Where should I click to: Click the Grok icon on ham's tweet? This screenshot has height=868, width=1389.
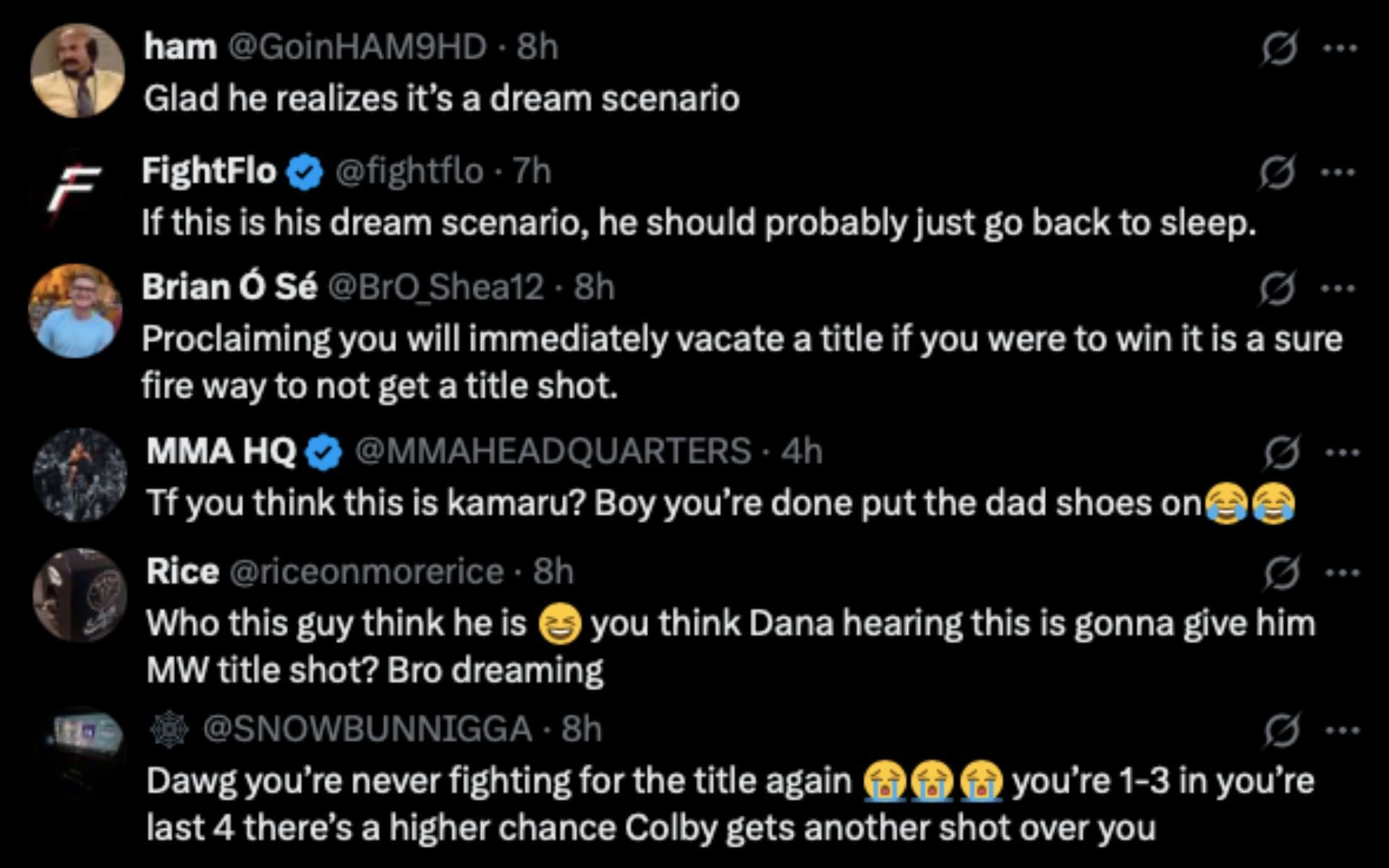coord(1279,48)
